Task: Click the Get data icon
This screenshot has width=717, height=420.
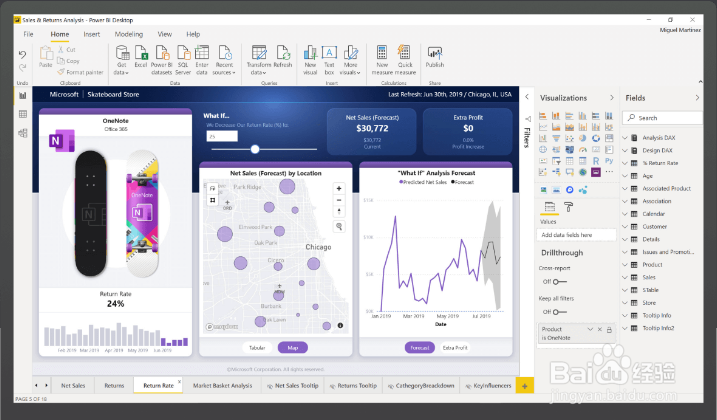Action: pyautogui.click(x=122, y=53)
